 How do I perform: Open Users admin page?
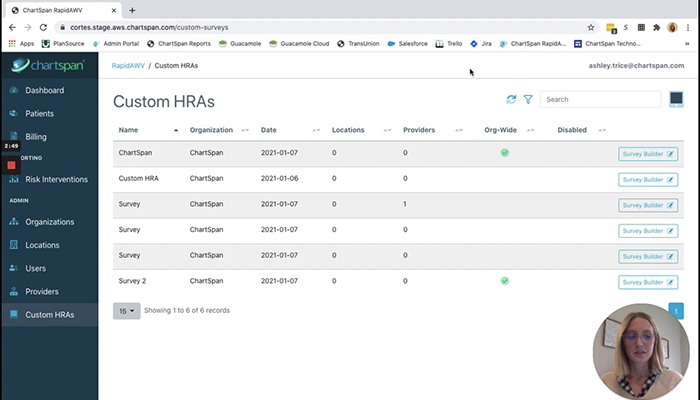(x=35, y=268)
